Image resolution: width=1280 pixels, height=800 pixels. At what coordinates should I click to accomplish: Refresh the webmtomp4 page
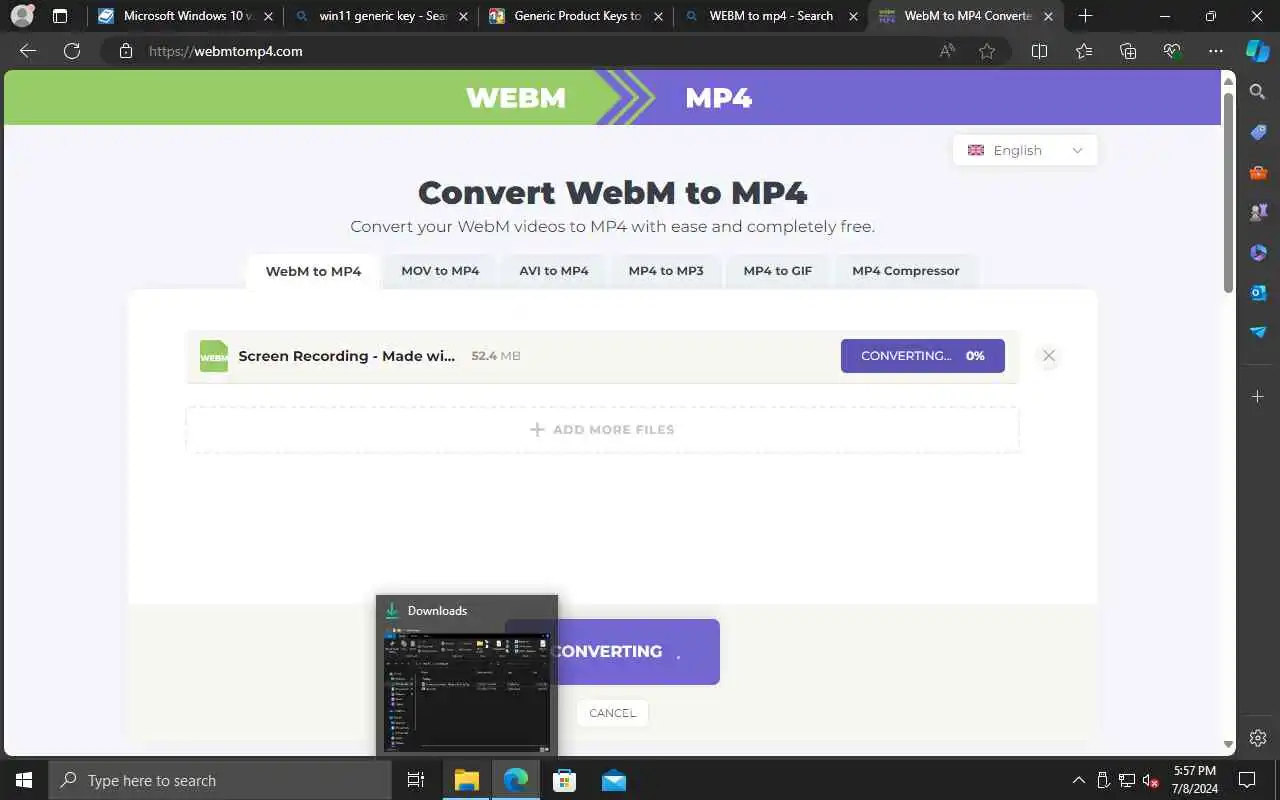click(71, 51)
